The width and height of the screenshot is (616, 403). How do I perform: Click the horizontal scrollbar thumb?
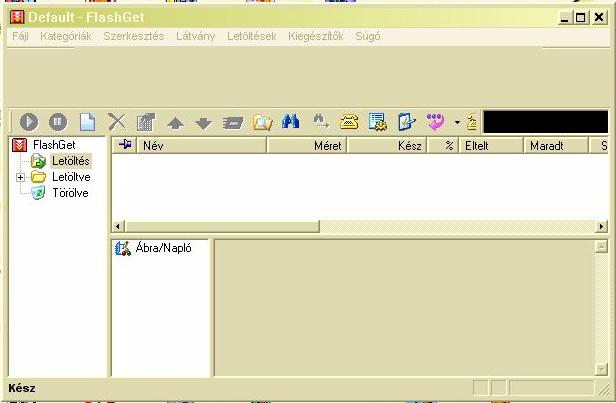click(222, 226)
